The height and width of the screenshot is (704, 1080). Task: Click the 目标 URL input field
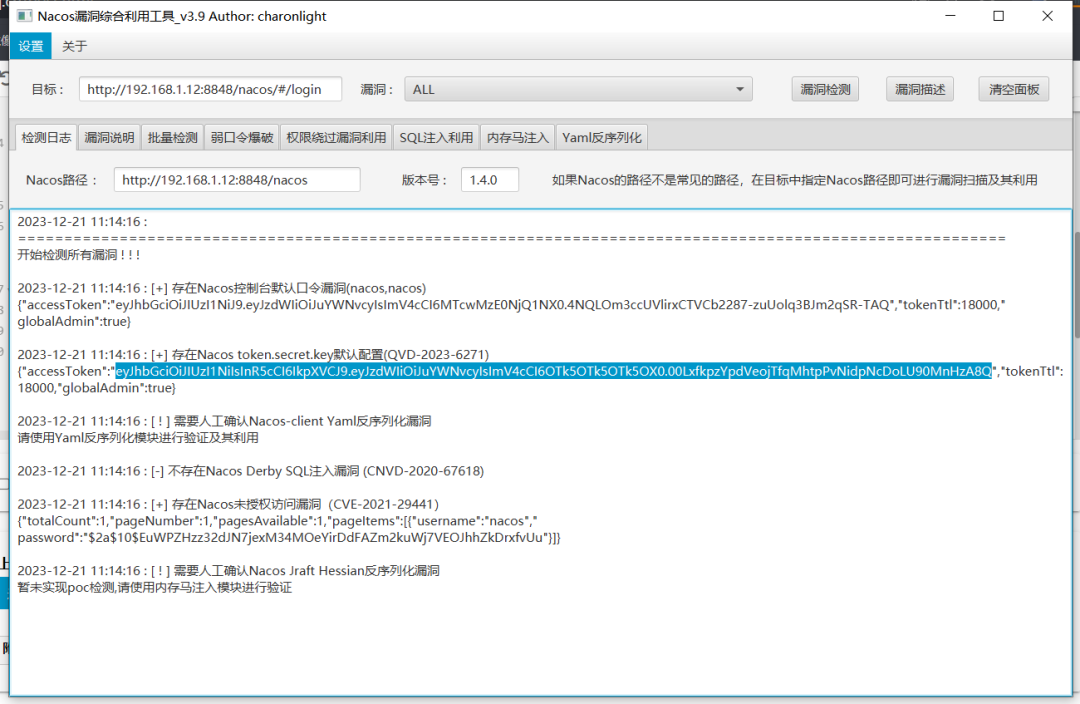point(210,90)
